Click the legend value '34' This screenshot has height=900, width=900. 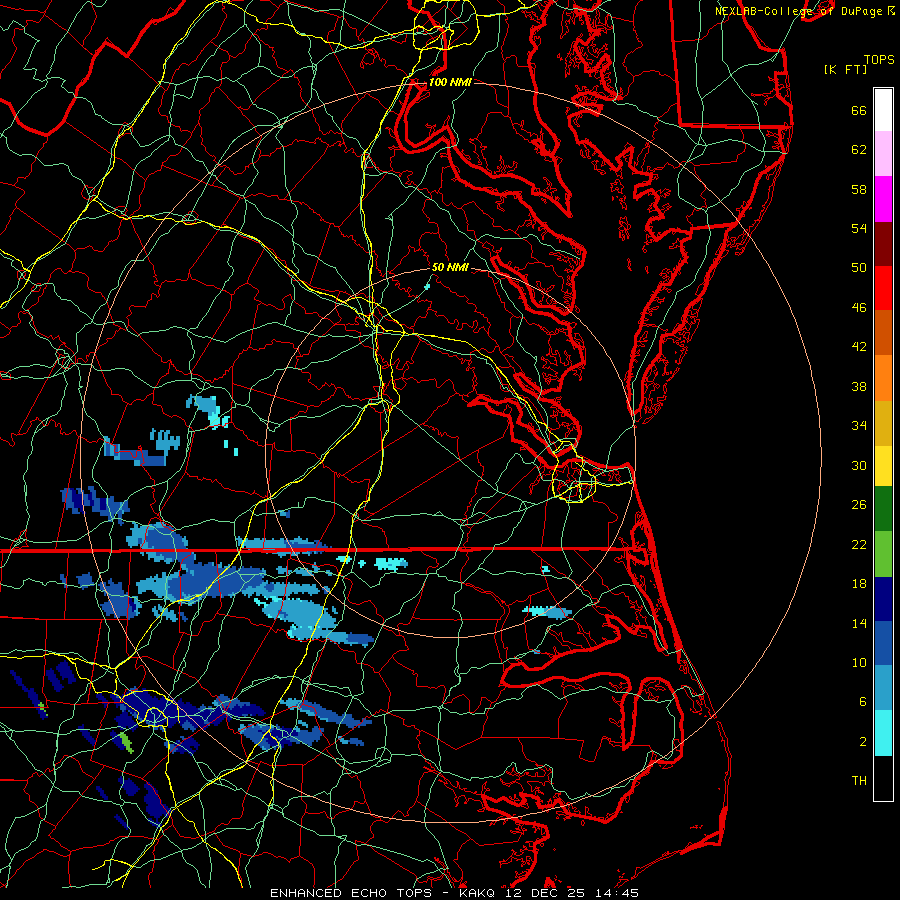[859, 426]
